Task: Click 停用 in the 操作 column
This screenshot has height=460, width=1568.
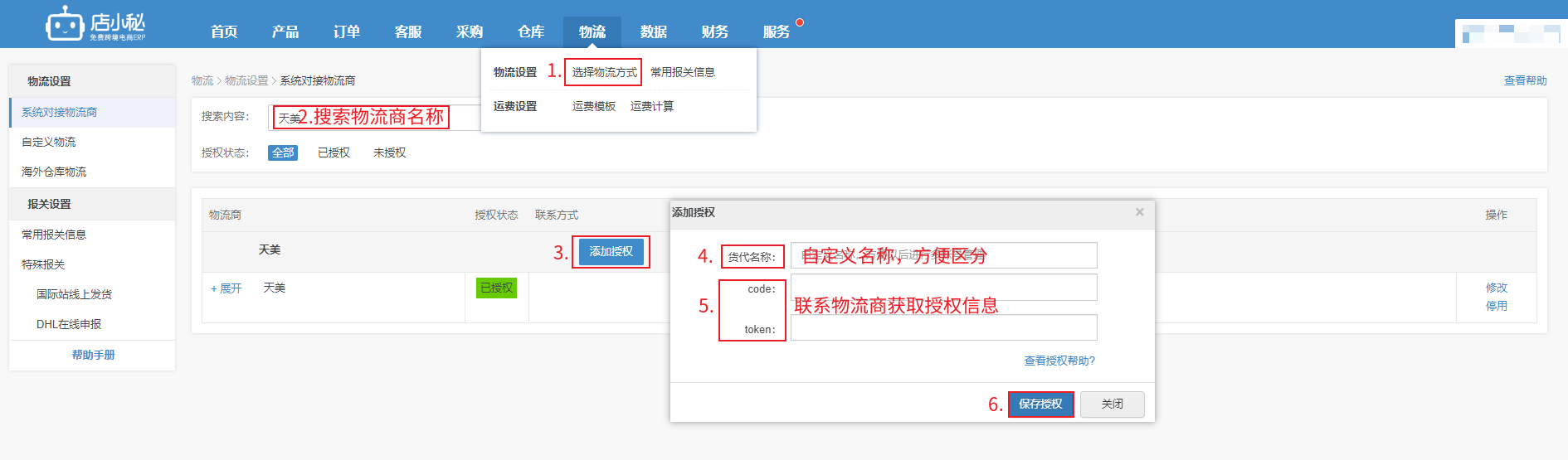Action: click(1497, 306)
